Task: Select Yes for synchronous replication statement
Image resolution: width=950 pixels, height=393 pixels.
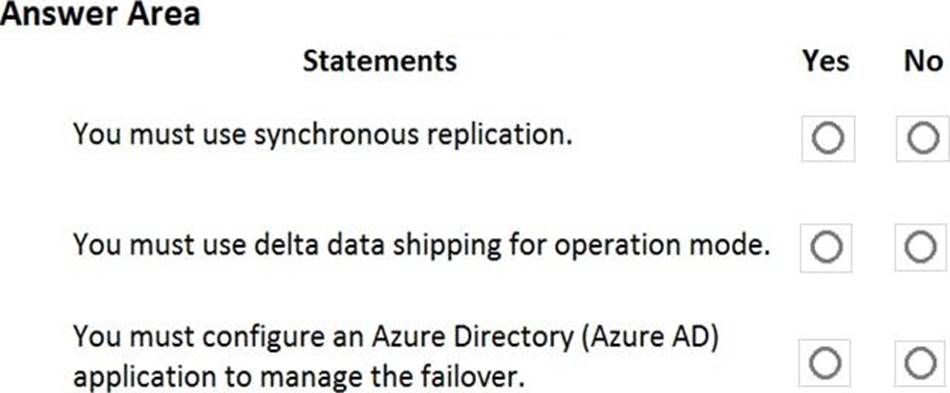Action: coord(828,139)
